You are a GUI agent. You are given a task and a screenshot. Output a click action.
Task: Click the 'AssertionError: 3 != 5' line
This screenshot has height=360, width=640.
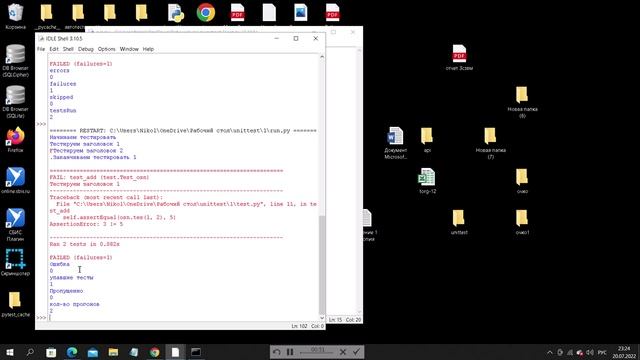pos(86,224)
